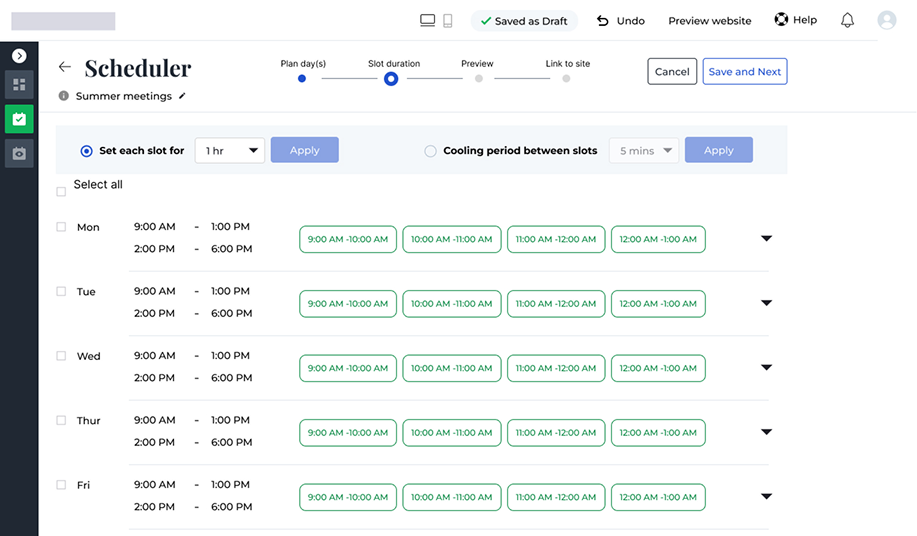Viewport: 917px width, 536px height.
Task: Open the camera icon in the sidebar
Action: point(19,153)
